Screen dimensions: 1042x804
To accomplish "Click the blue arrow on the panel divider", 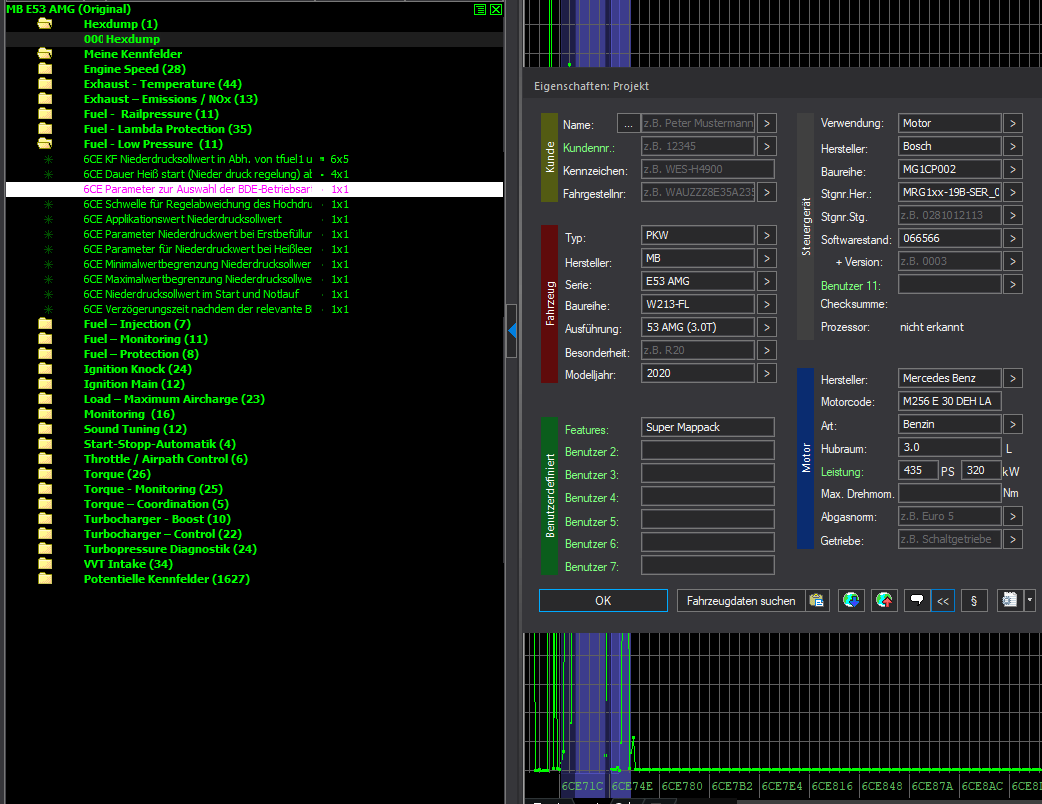I will (x=511, y=330).
